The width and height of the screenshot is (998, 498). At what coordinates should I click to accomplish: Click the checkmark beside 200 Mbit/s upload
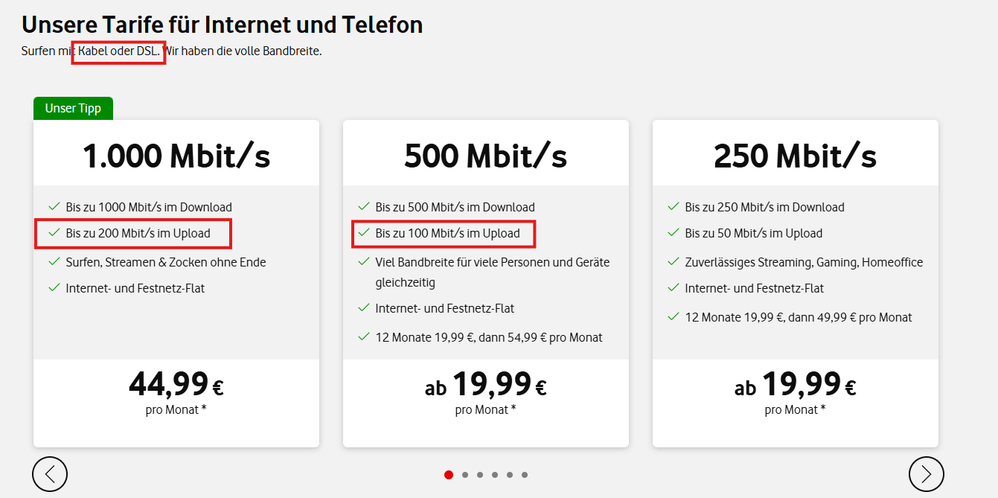point(52,233)
